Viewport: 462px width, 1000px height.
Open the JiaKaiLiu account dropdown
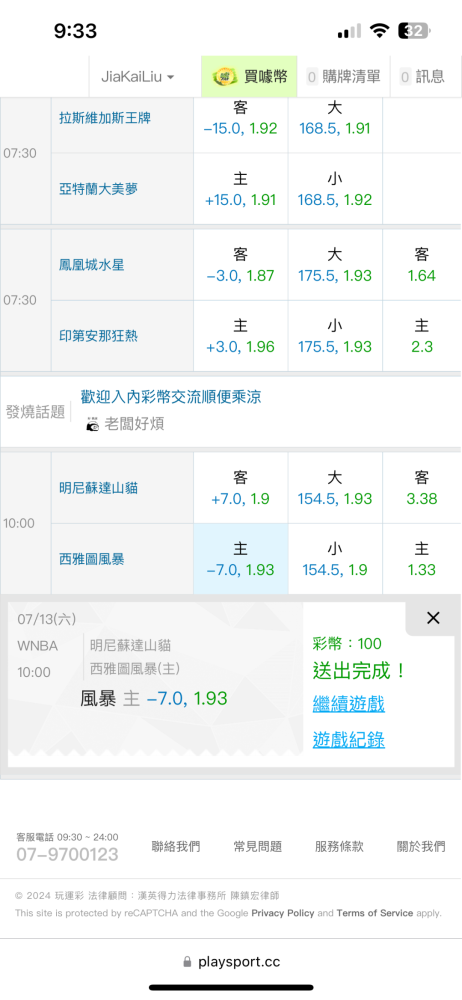click(x=137, y=77)
